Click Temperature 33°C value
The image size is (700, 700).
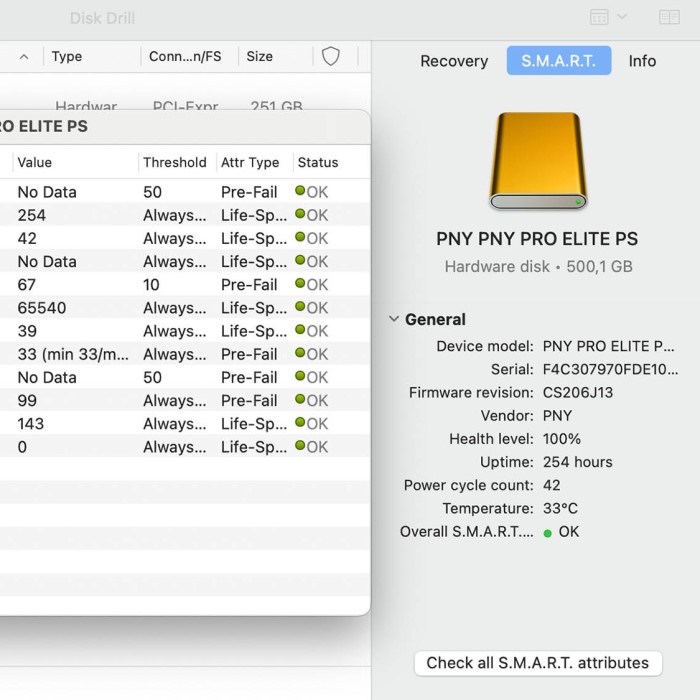click(x=560, y=508)
